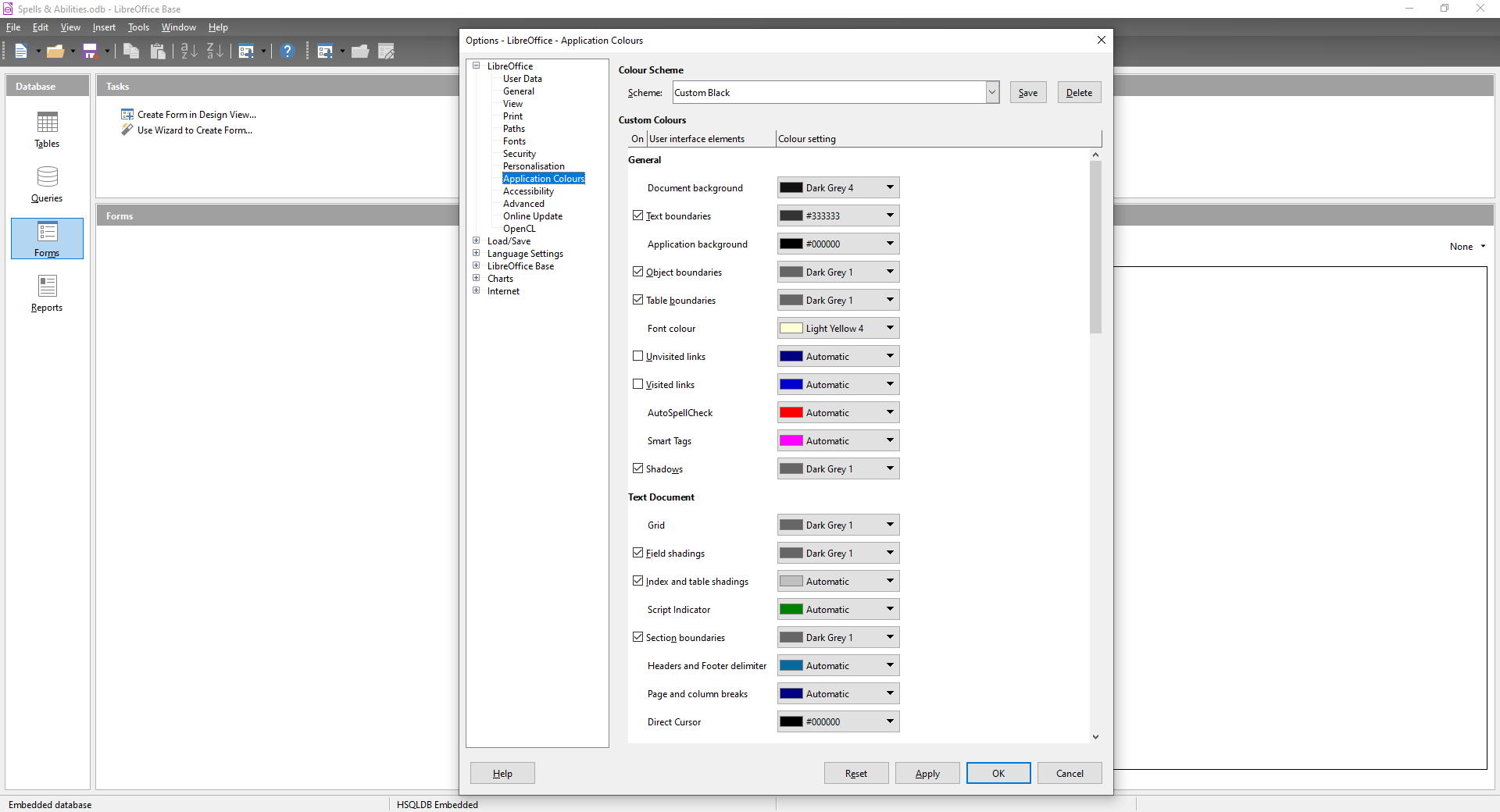Open the Queries section in Database pane

point(47,184)
